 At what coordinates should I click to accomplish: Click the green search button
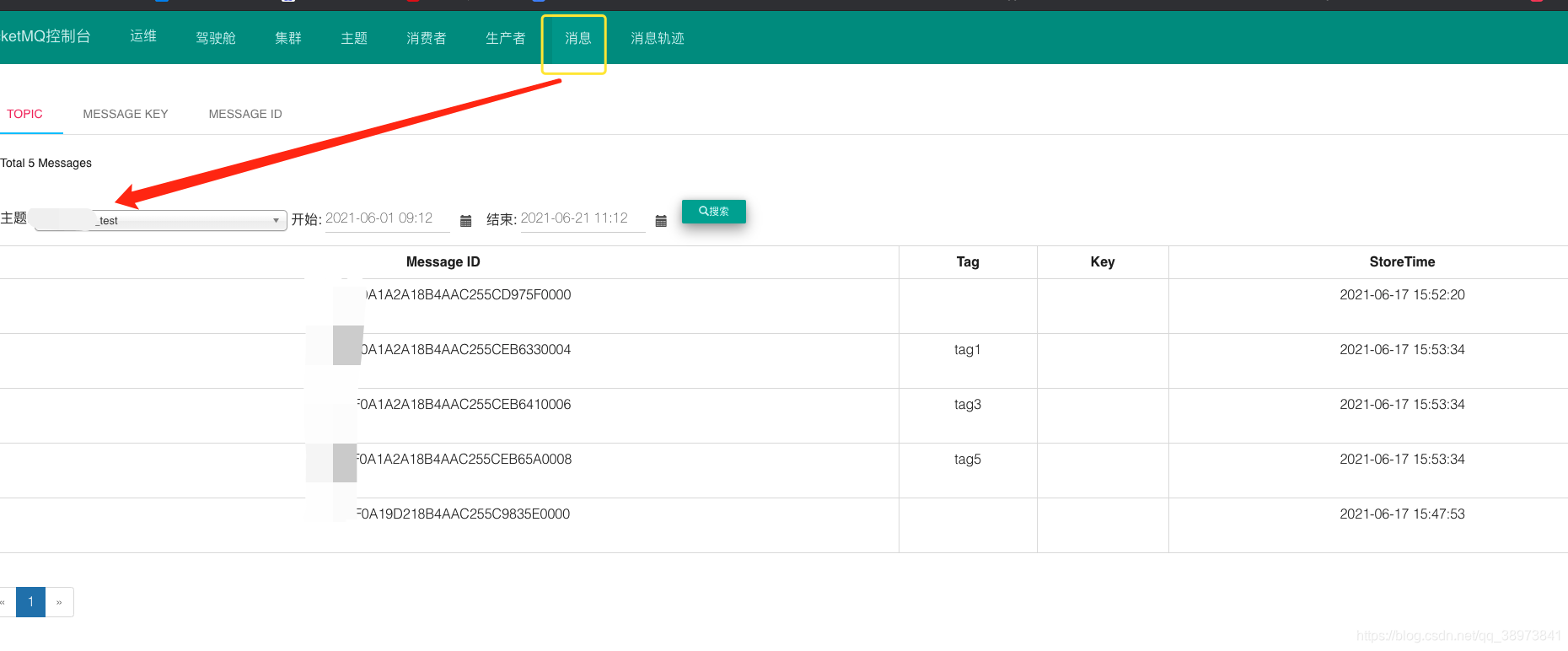(x=714, y=212)
